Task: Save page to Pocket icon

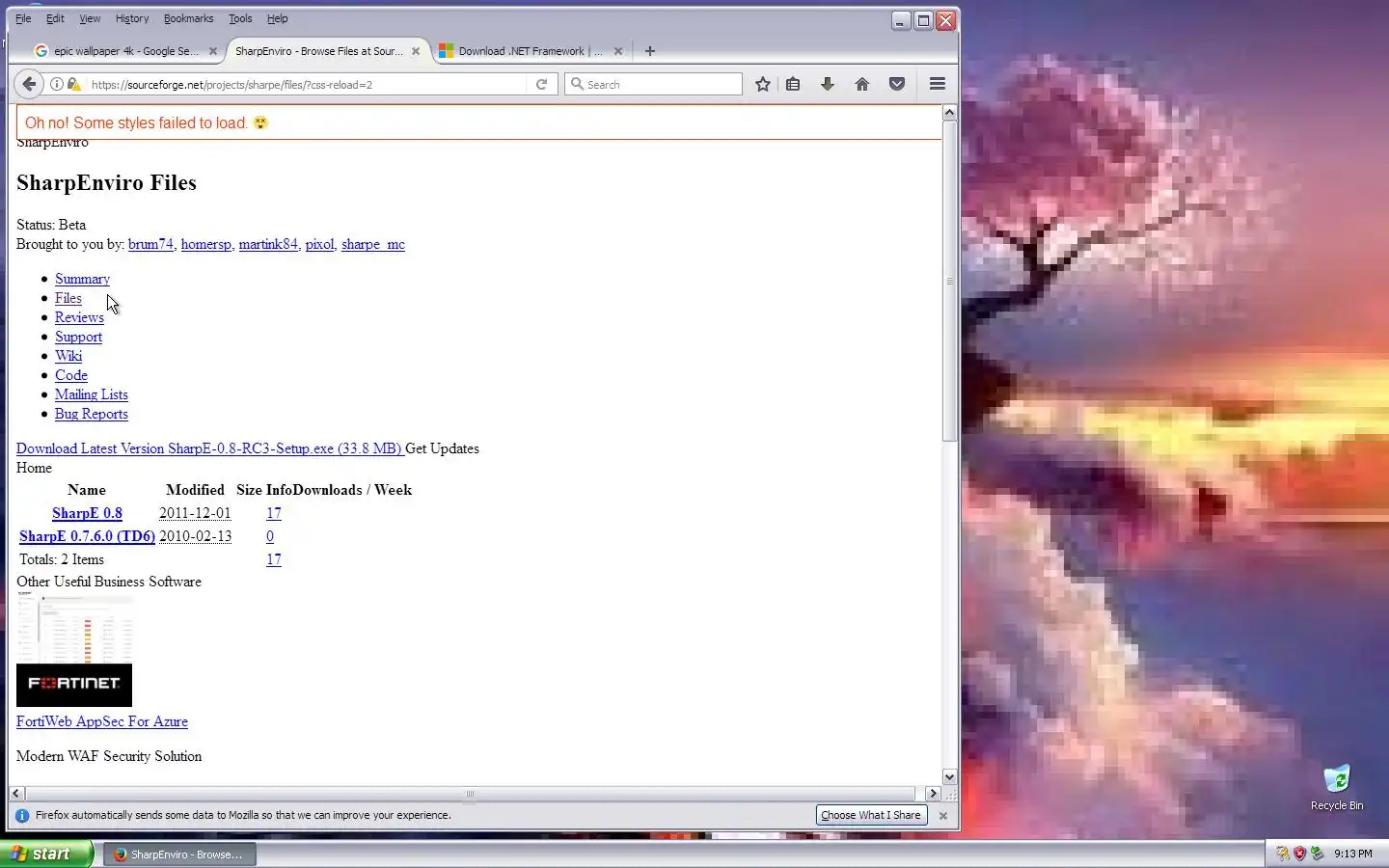Action: coord(897,84)
